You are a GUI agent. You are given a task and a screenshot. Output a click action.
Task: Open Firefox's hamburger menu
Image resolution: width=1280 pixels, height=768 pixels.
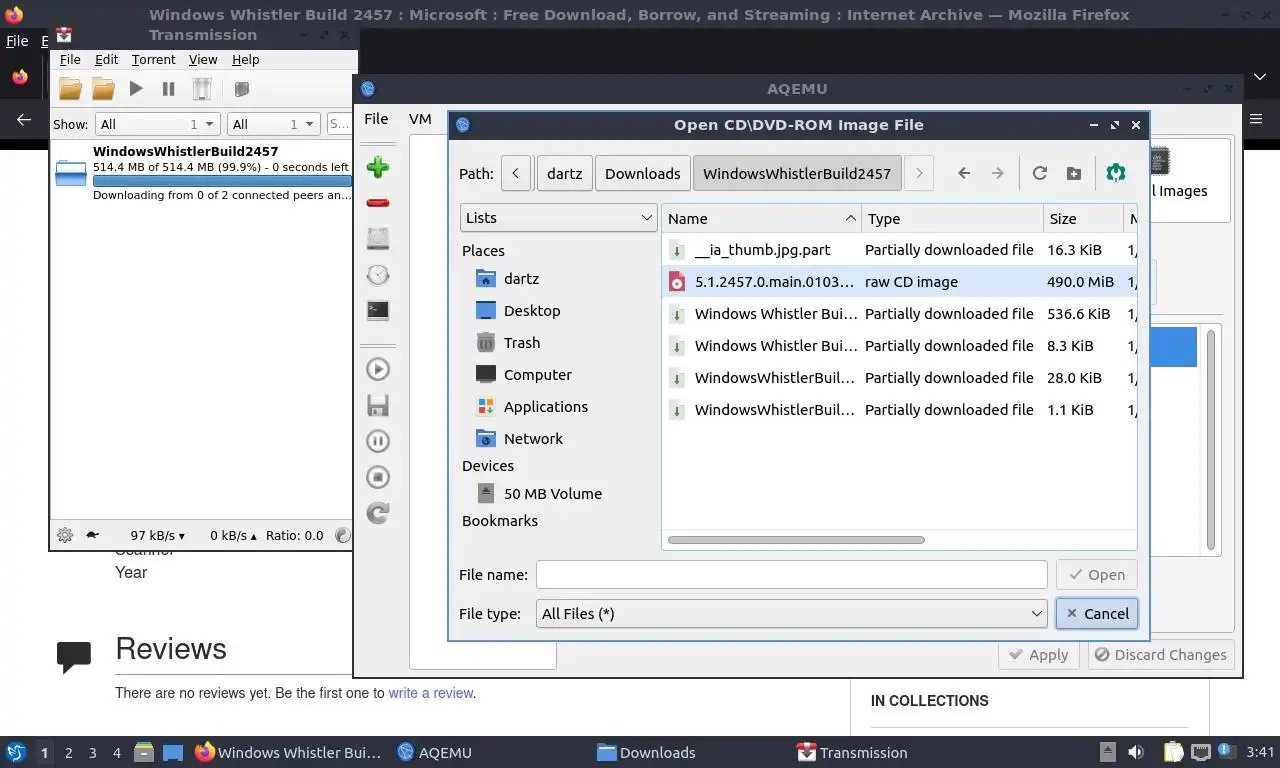tap(1257, 119)
